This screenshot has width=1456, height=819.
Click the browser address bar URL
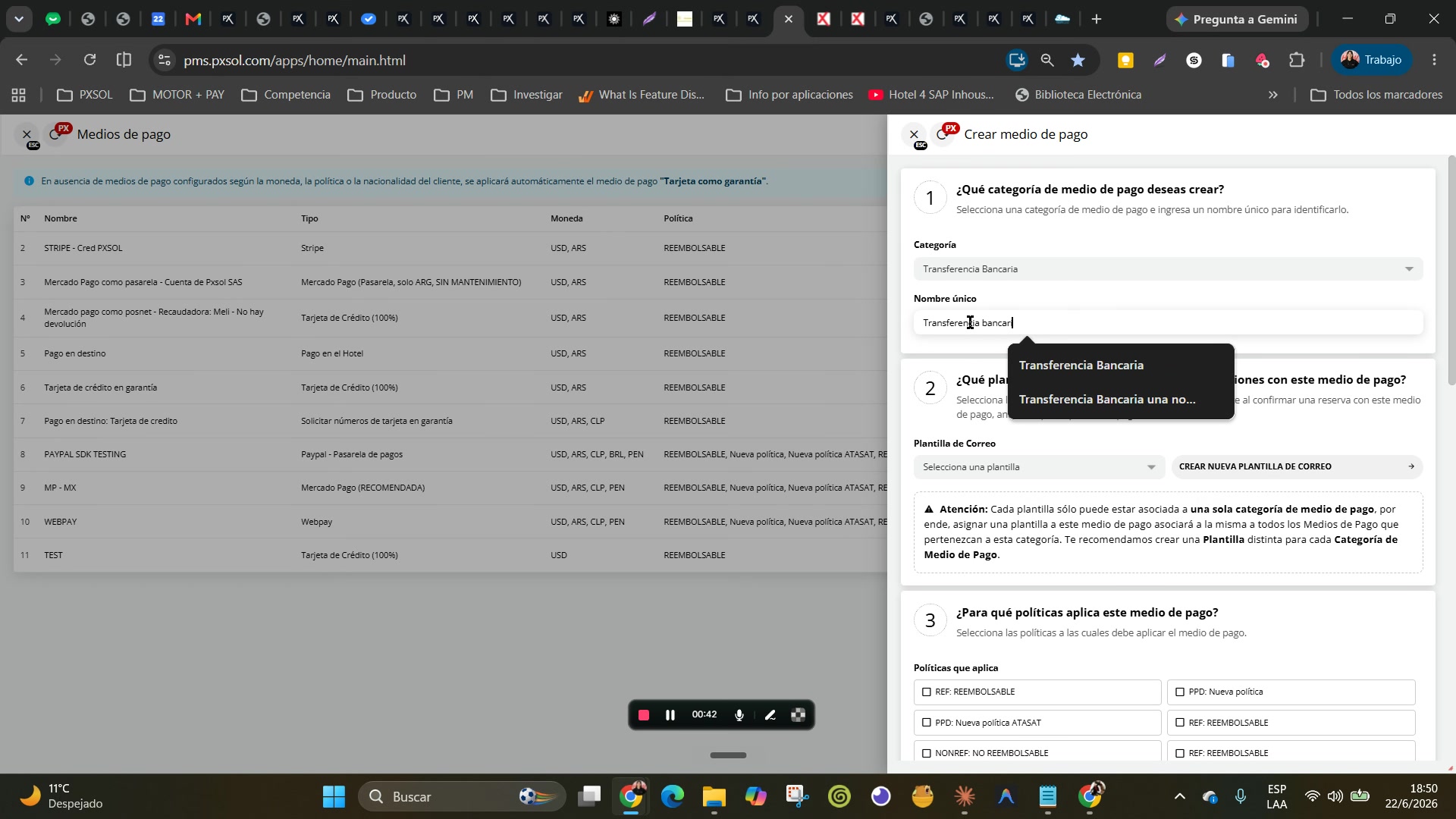click(294, 61)
